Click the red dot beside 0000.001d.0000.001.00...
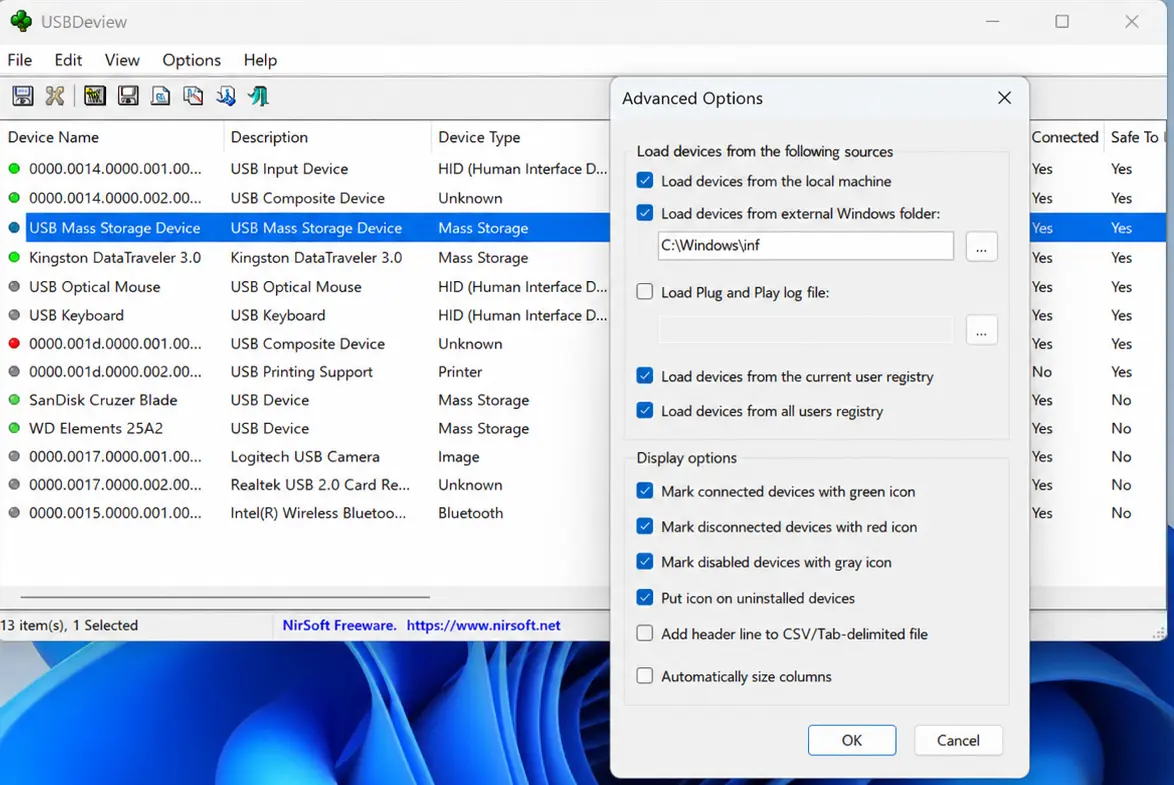 pyautogui.click(x=14, y=344)
